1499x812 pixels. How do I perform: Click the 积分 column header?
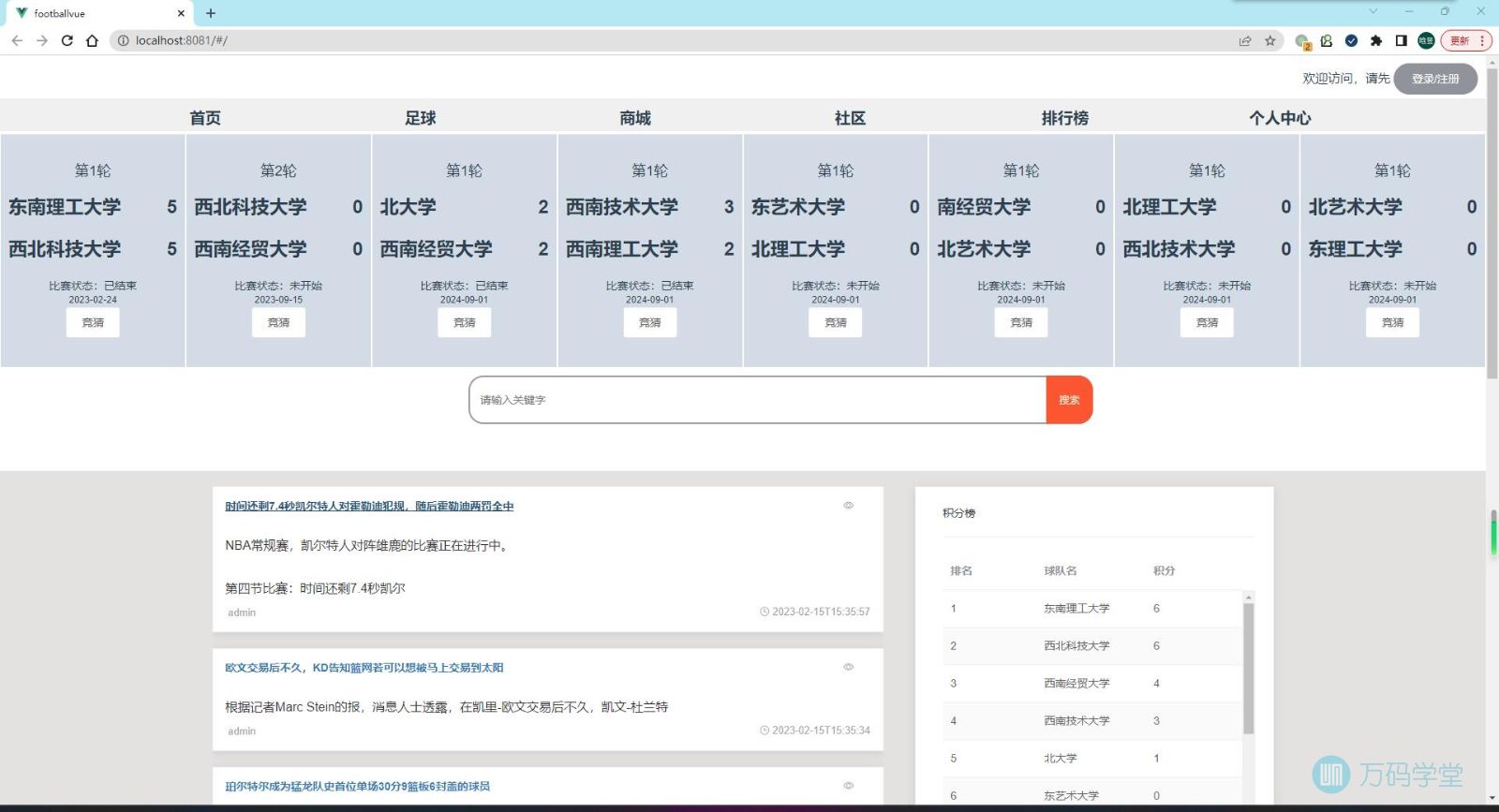coord(1164,570)
